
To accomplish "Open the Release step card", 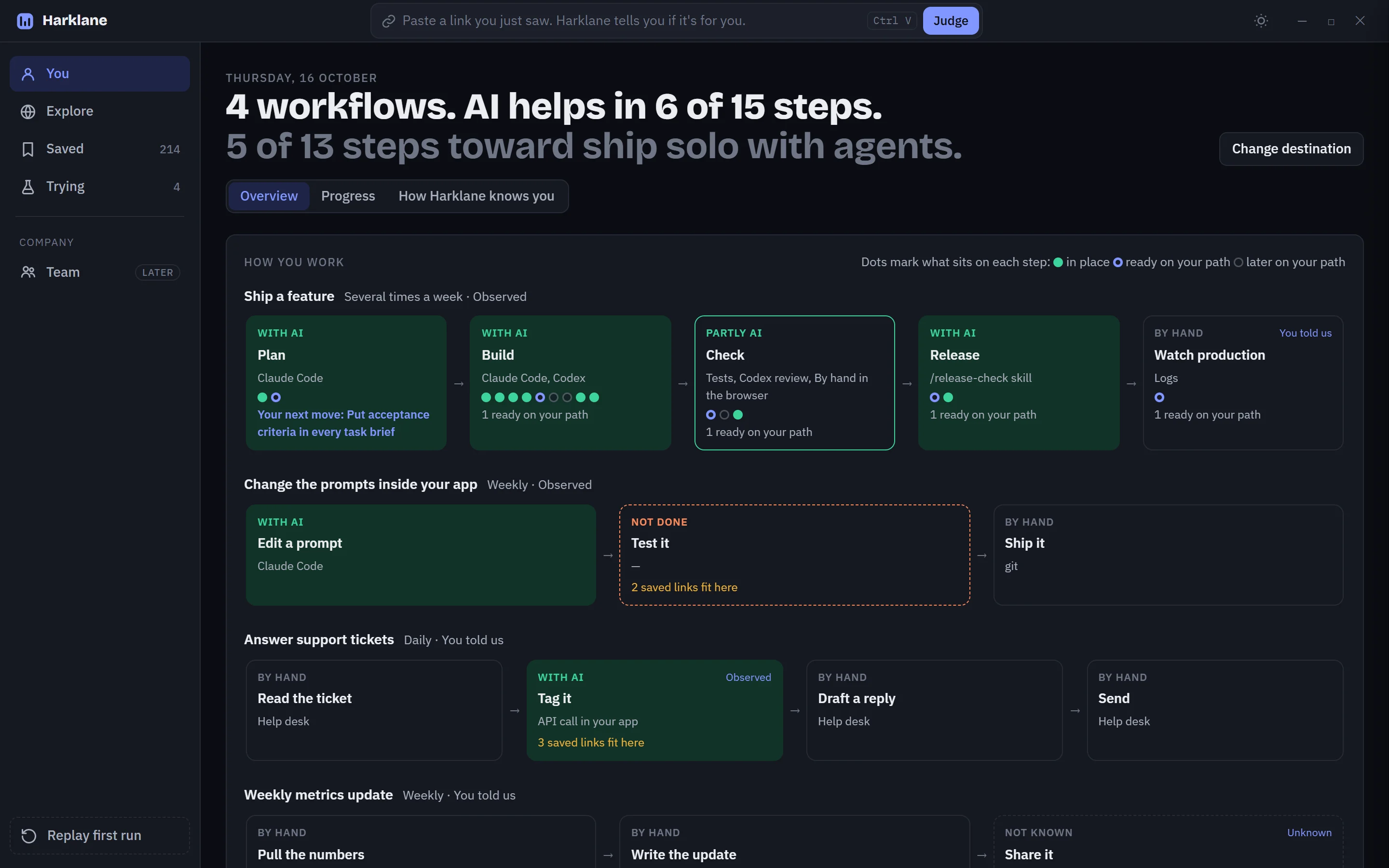I will (1019, 383).
